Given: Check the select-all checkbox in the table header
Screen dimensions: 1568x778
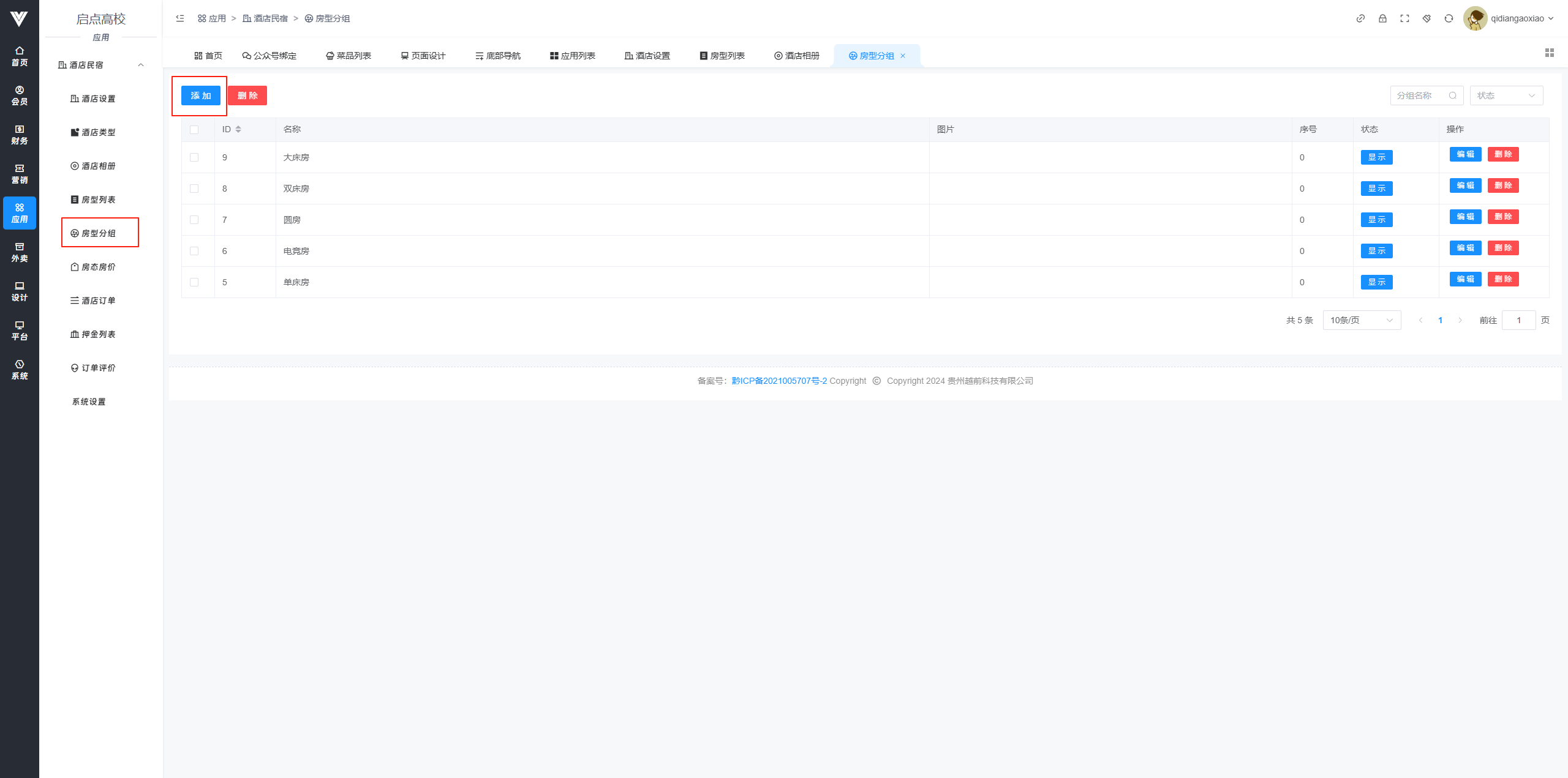Looking at the screenshot, I should coord(194,130).
